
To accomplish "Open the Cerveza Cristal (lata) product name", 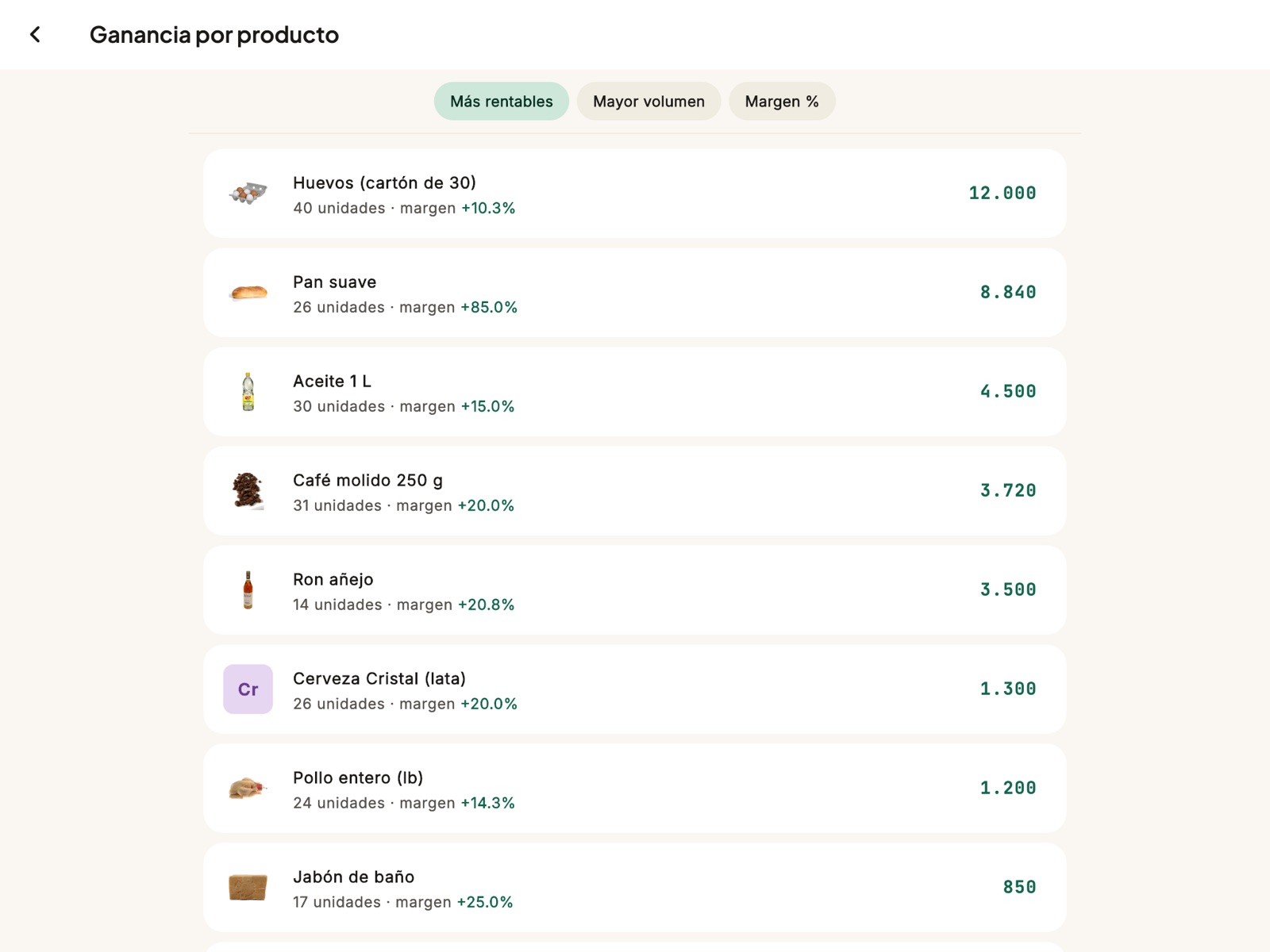I will [x=379, y=678].
